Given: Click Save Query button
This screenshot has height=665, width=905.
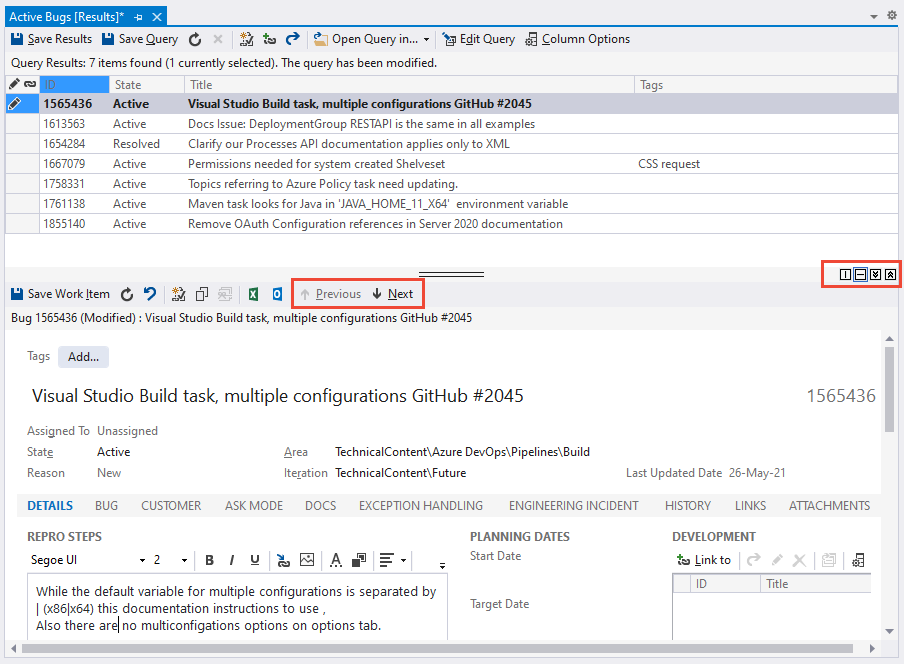Looking at the screenshot, I should pyautogui.click(x=140, y=39).
